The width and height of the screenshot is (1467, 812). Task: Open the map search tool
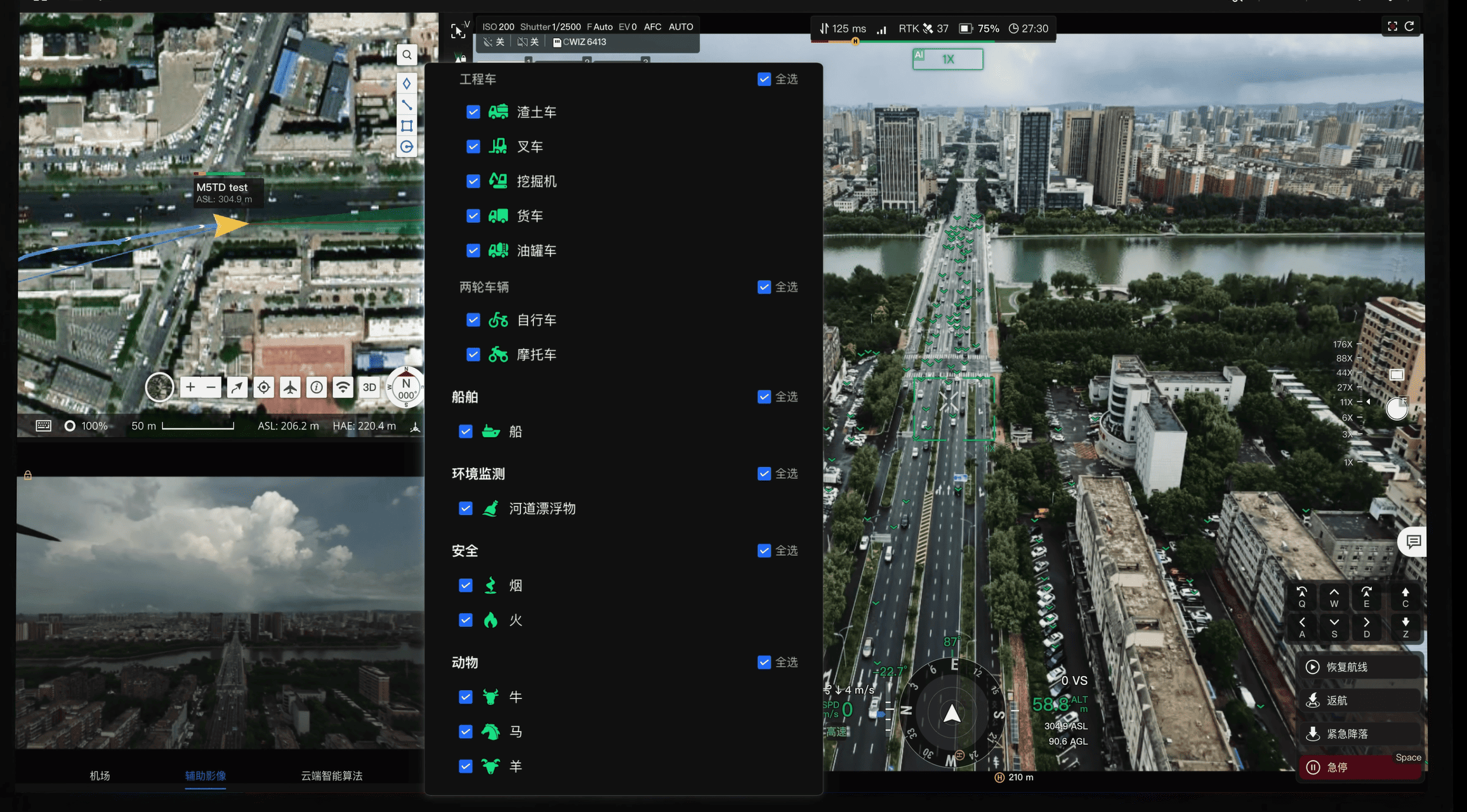407,55
